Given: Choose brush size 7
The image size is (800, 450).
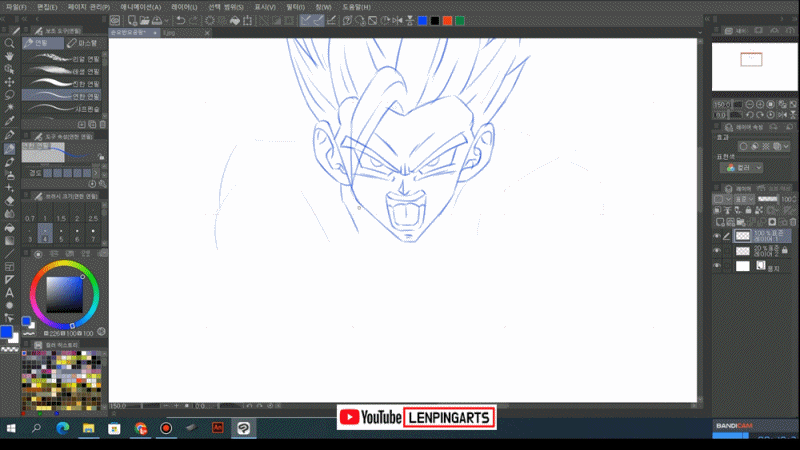Looking at the screenshot, I should (x=93, y=234).
